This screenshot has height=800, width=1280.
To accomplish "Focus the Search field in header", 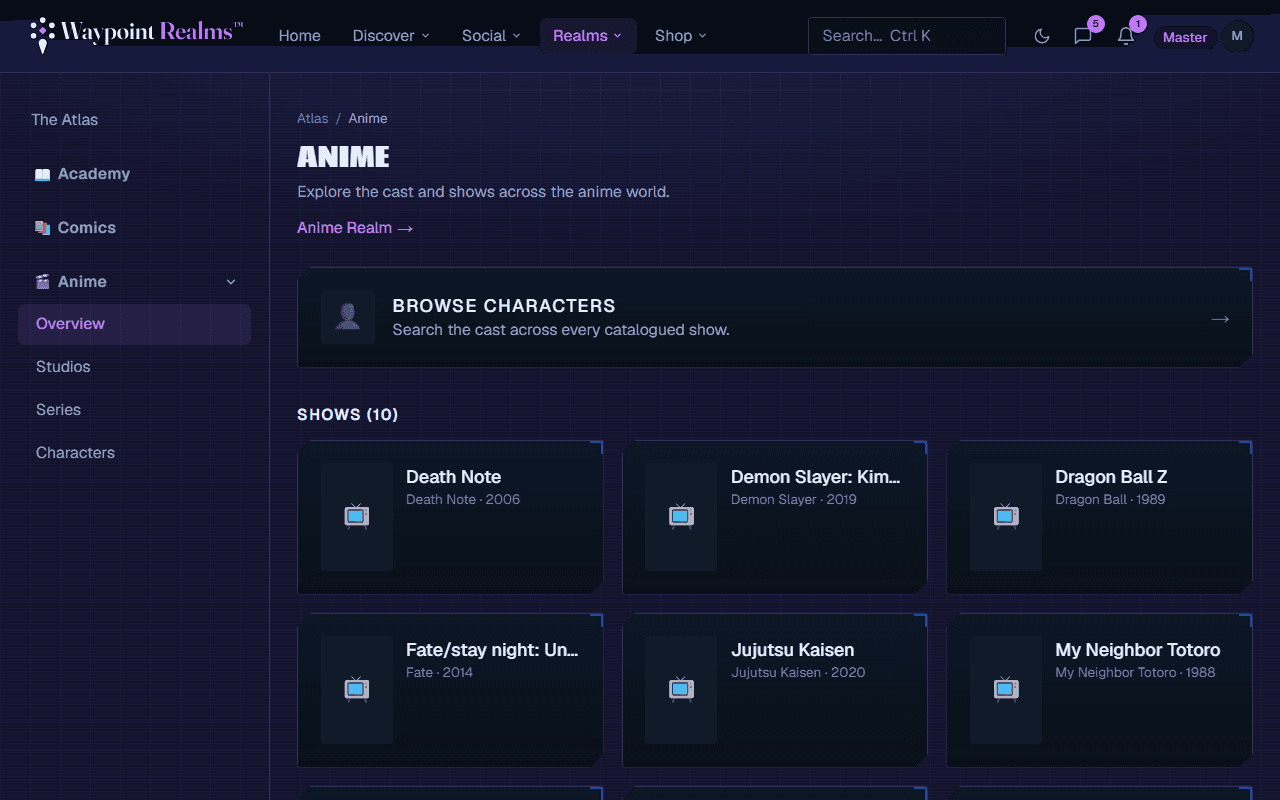I will (x=907, y=35).
